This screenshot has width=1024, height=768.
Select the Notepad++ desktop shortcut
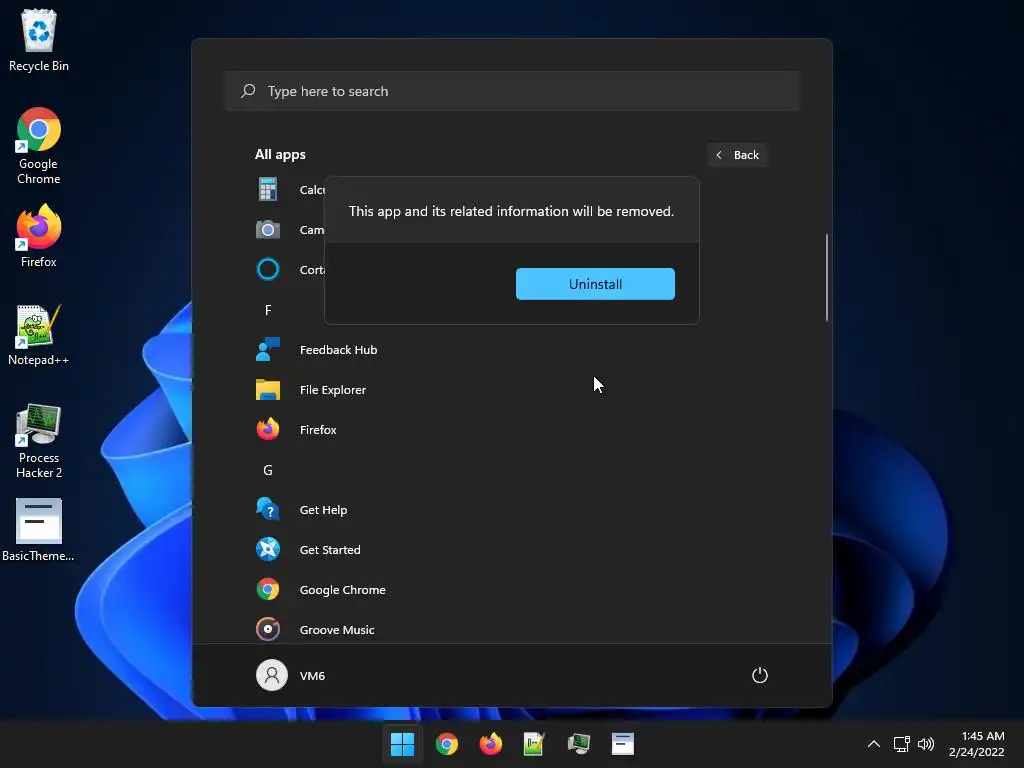tap(39, 334)
